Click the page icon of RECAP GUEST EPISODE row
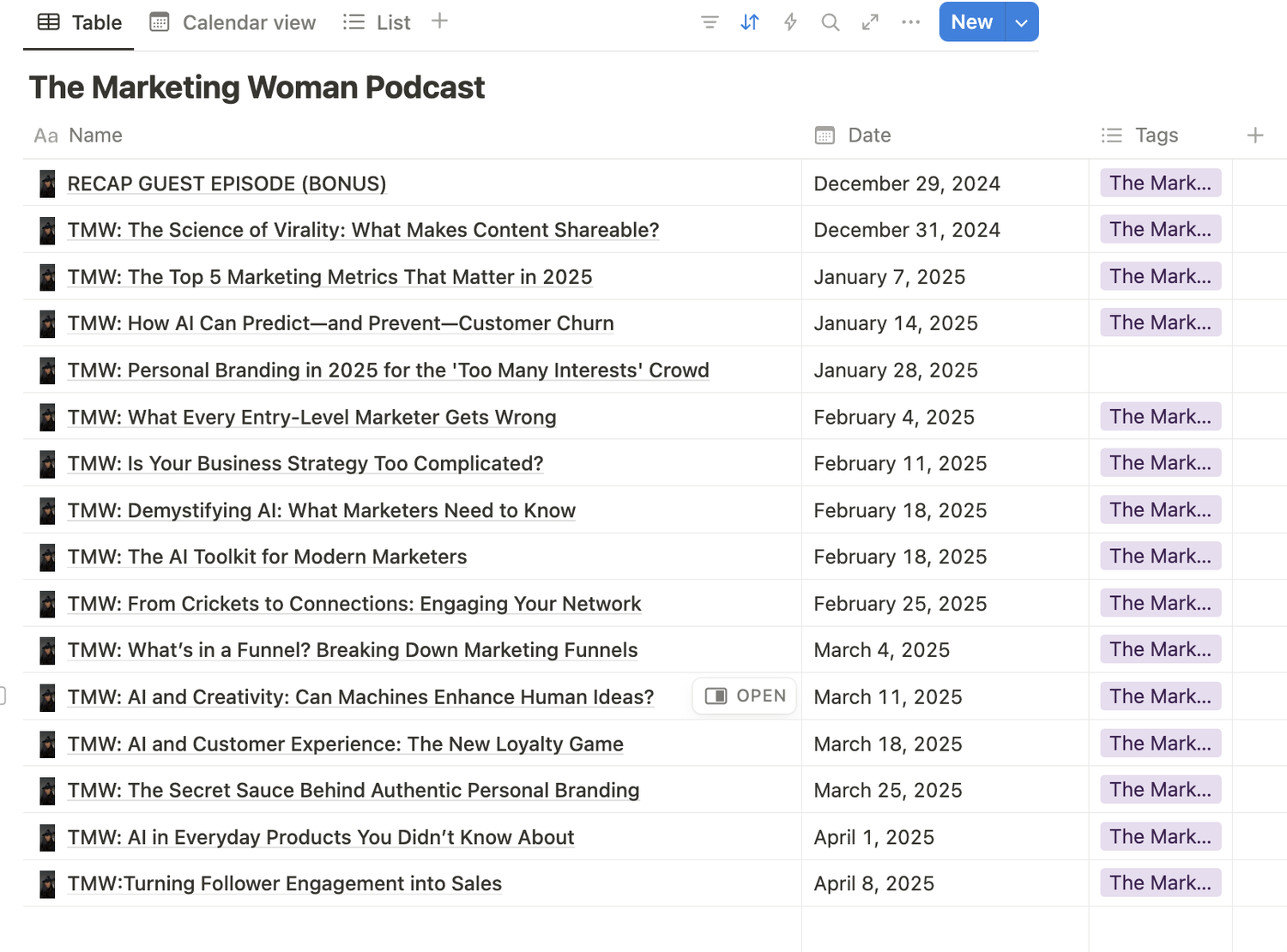Viewport: 1287px width, 952px height. tap(47, 184)
